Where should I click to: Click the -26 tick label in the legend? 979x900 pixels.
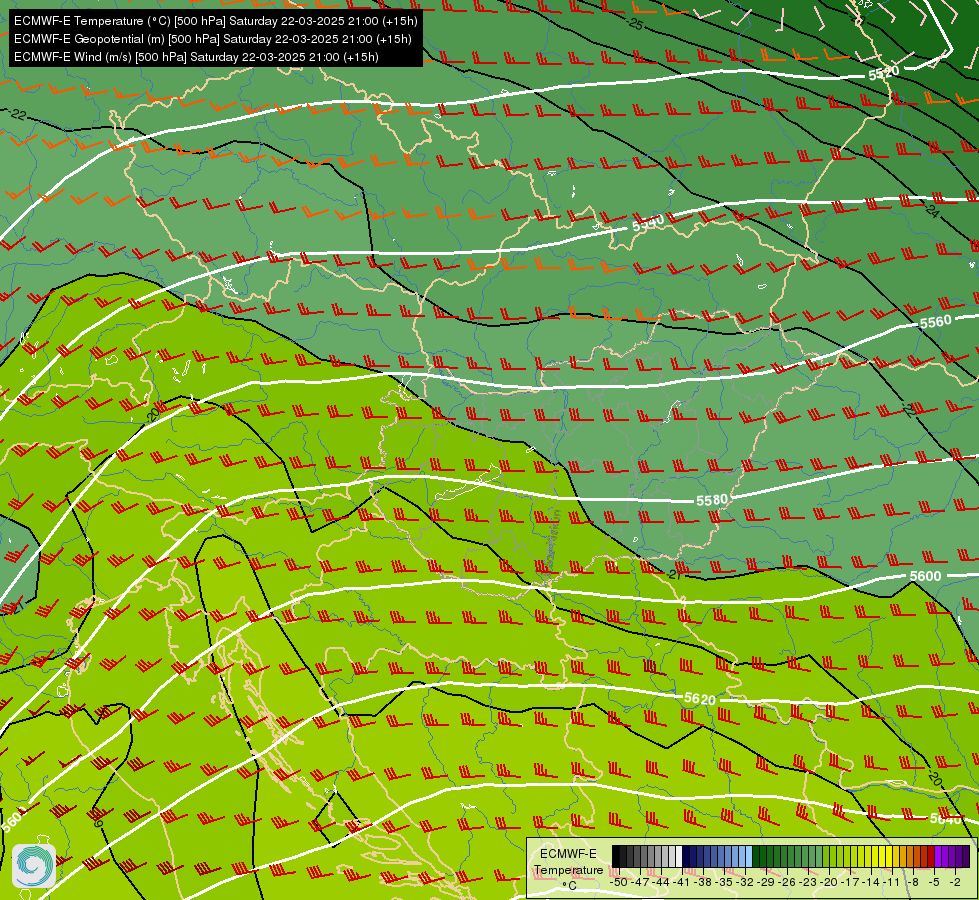point(787,883)
